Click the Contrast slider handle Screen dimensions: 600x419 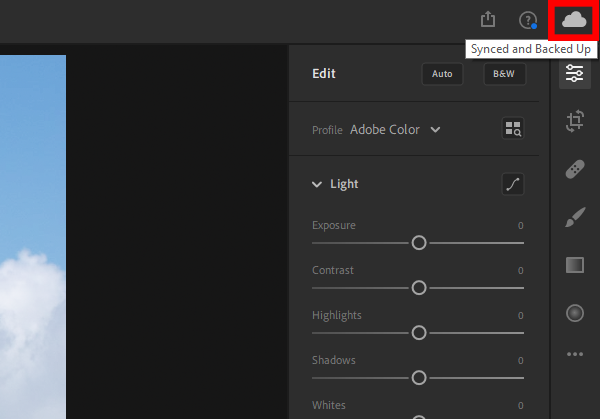[419, 288]
